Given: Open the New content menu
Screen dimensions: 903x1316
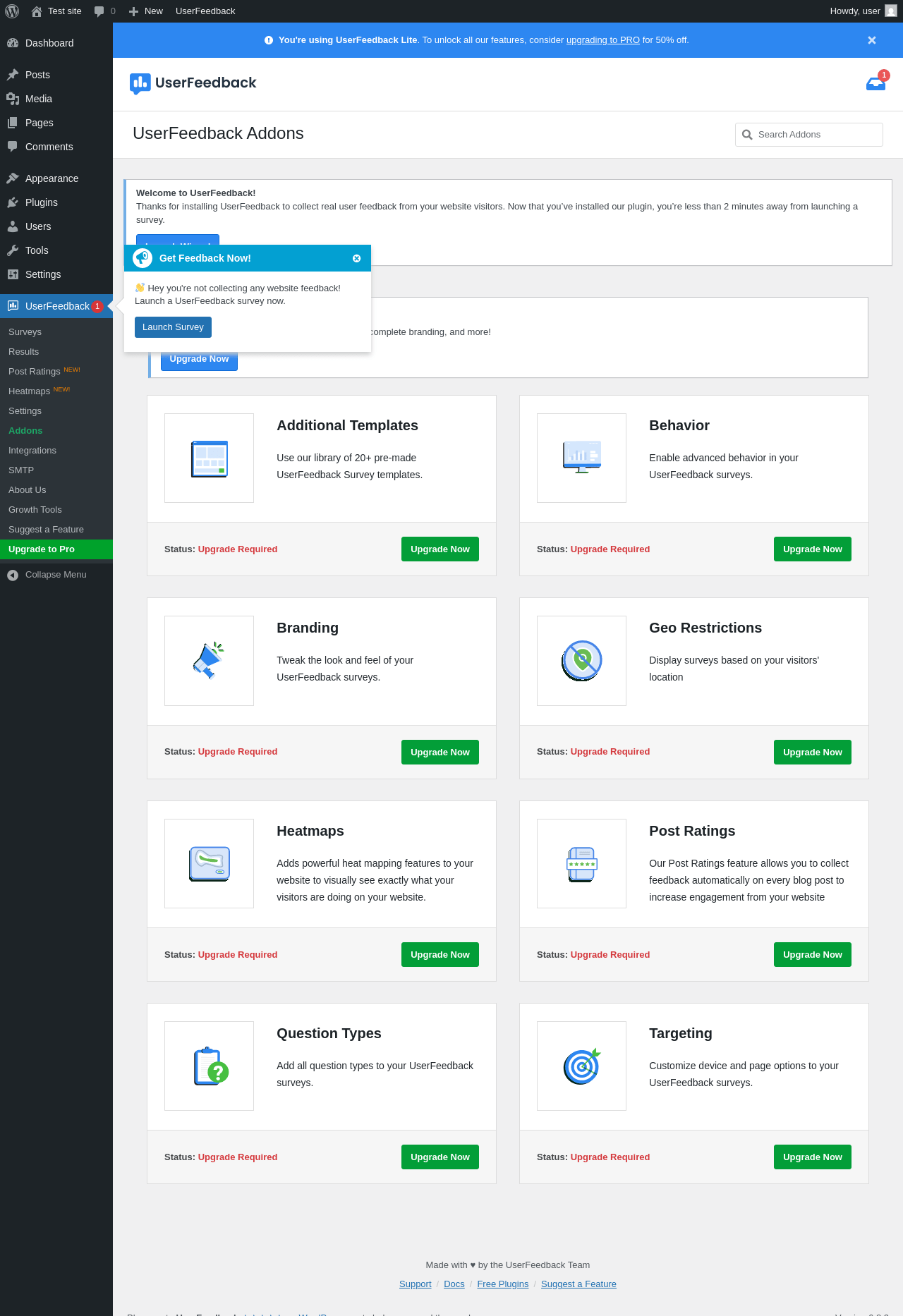Looking at the screenshot, I should pyautogui.click(x=146, y=11).
